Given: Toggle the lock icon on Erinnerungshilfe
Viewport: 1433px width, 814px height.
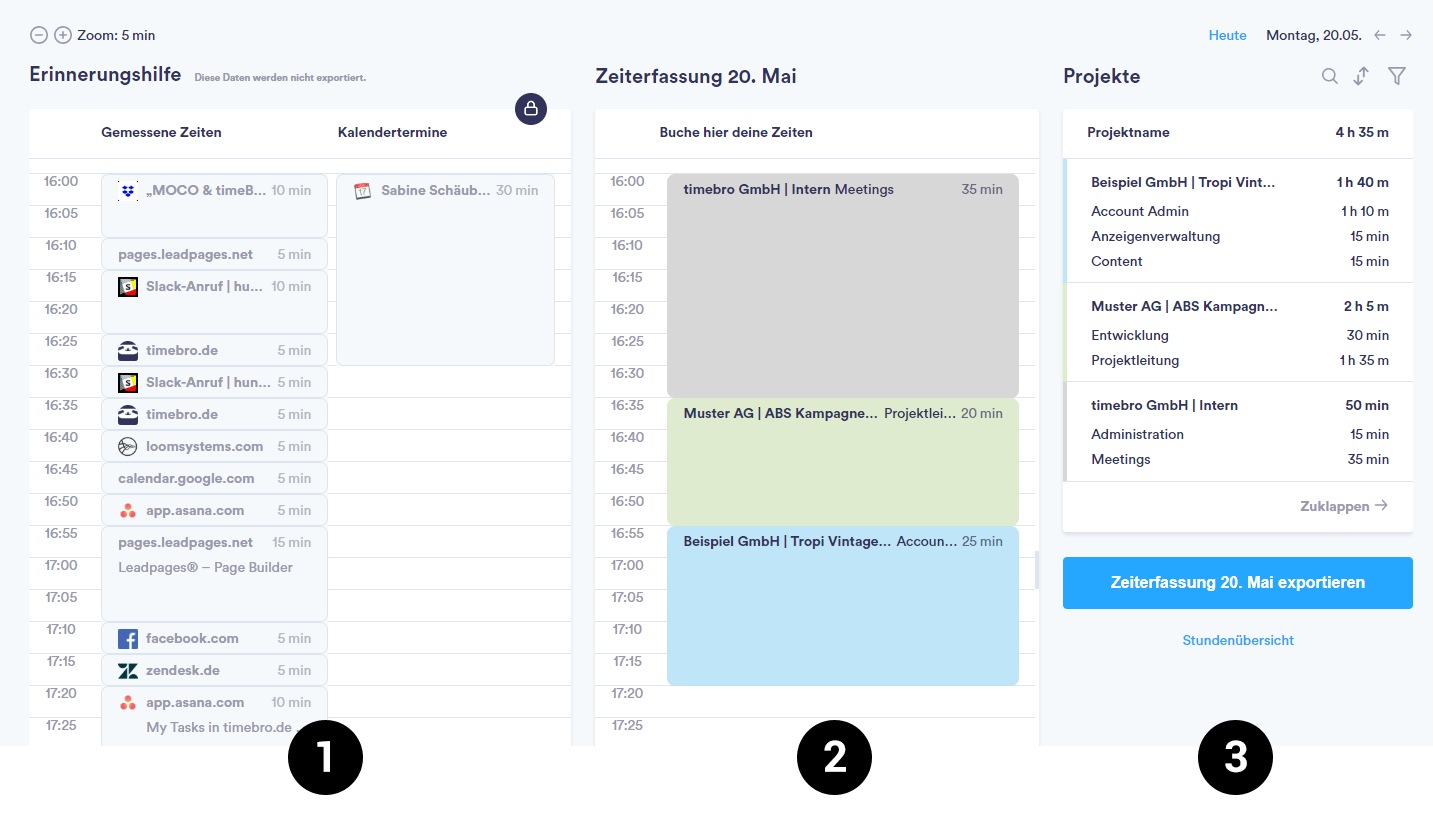Looking at the screenshot, I should [531, 109].
